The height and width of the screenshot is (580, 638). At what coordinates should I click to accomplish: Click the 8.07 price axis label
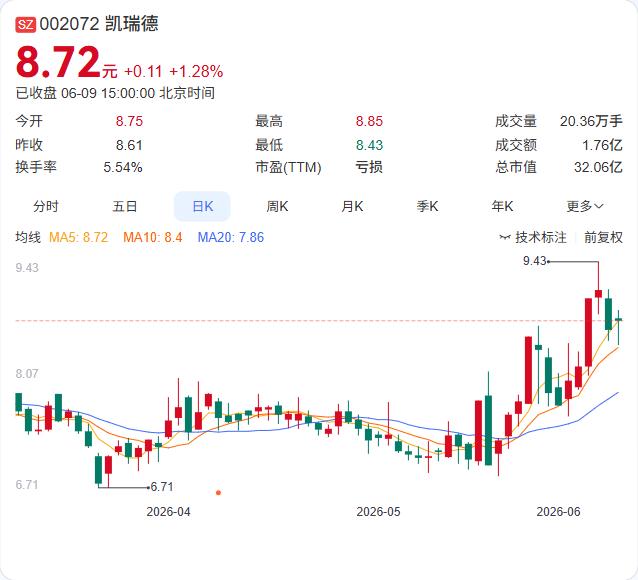coord(27,373)
